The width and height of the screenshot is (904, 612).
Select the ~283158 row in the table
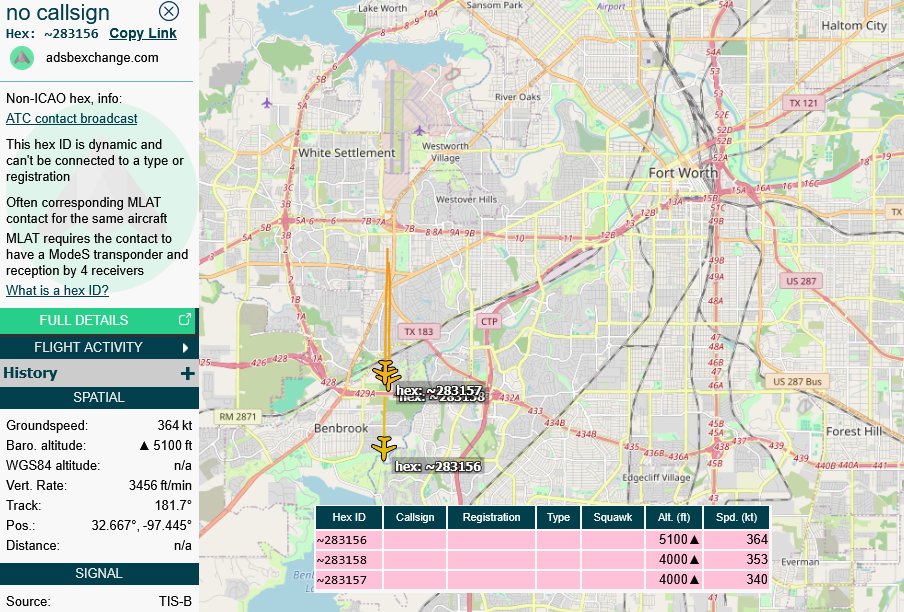tap(542, 560)
